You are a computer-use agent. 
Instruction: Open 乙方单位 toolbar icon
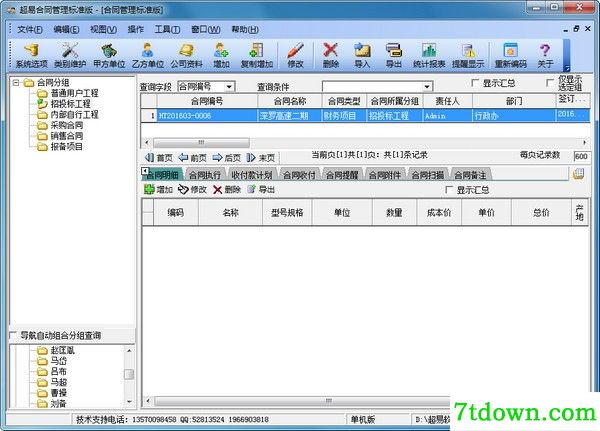[148, 56]
